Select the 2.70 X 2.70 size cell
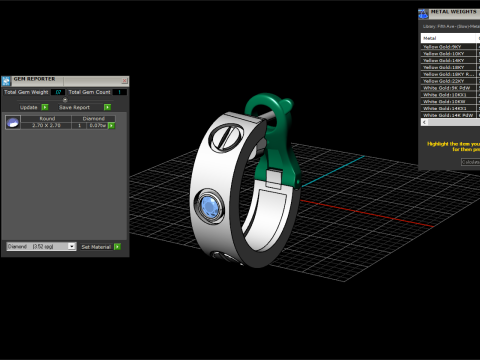The height and width of the screenshot is (360, 480). point(46,126)
